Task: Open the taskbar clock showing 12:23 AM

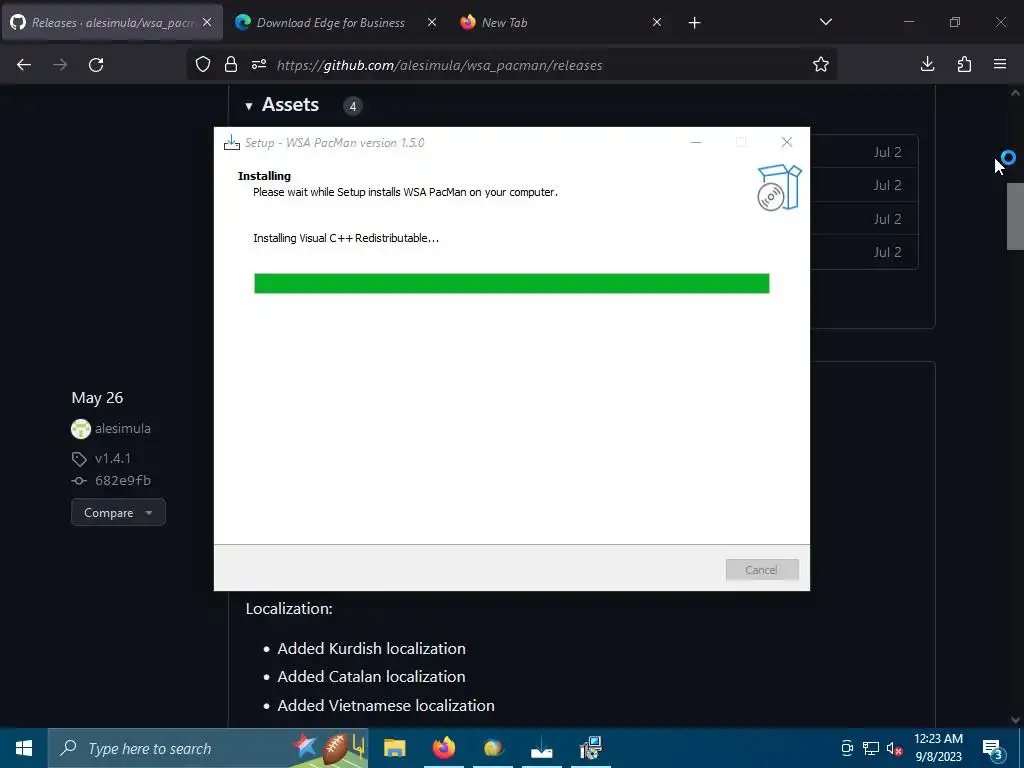Action: click(x=938, y=748)
